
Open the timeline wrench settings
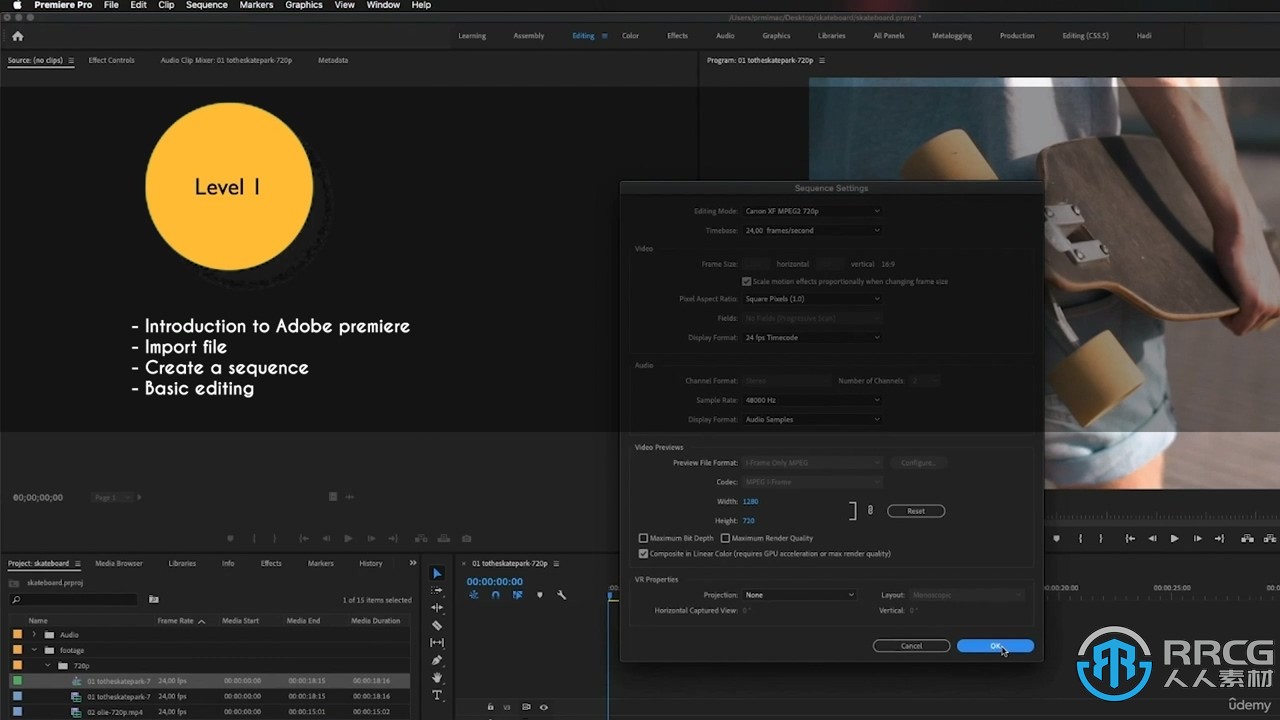(x=561, y=595)
